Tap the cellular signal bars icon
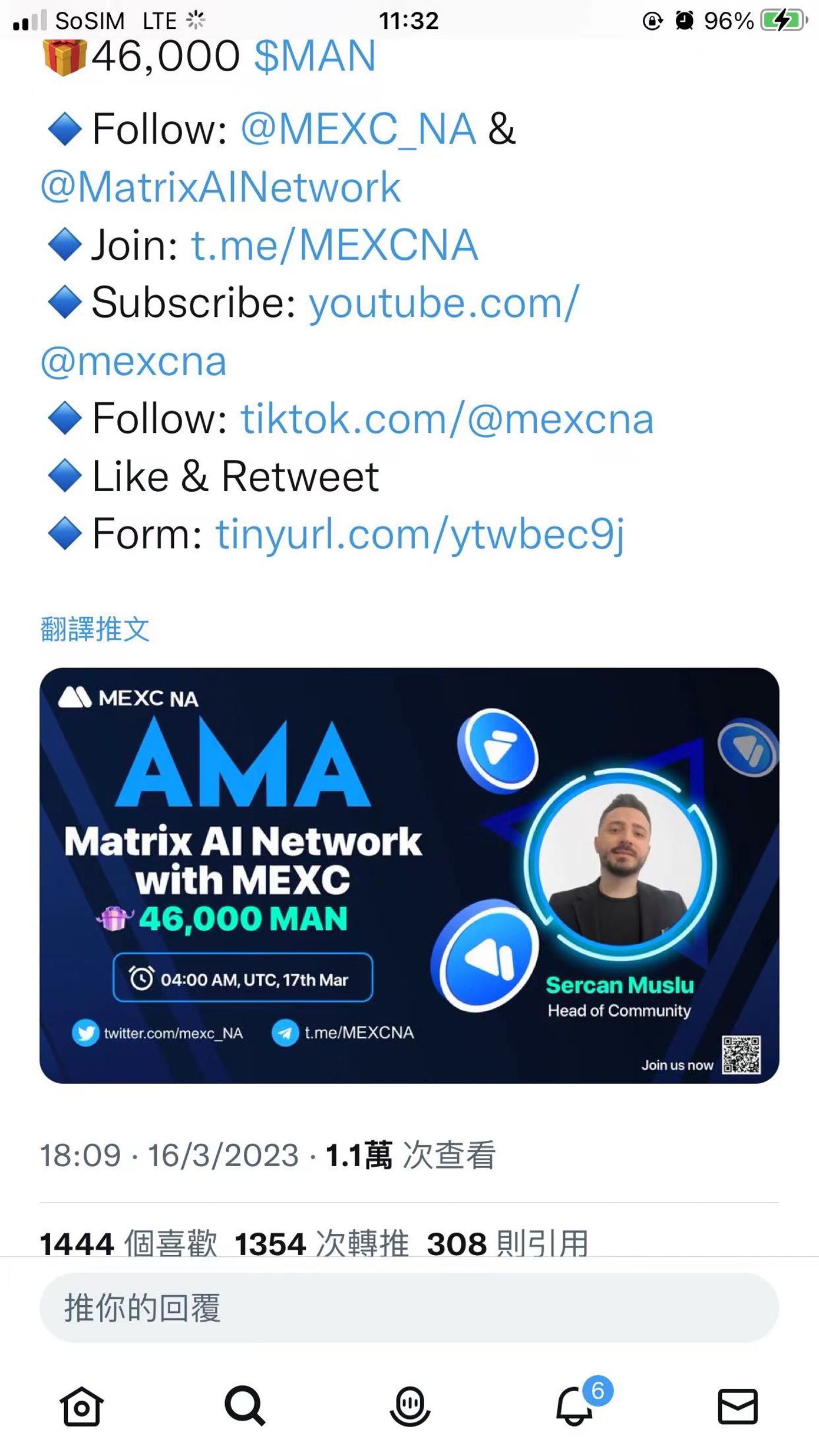 click(29, 21)
